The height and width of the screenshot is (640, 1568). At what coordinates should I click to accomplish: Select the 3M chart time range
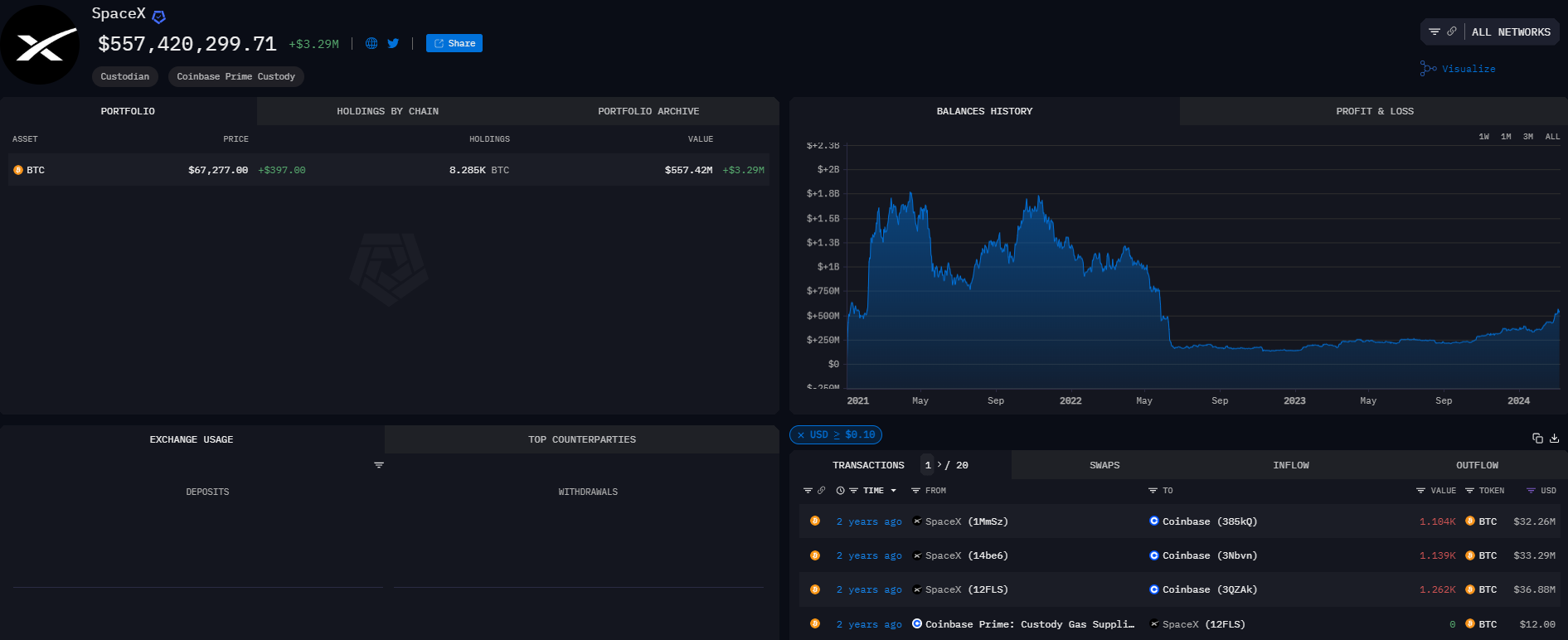pyautogui.click(x=1527, y=137)
